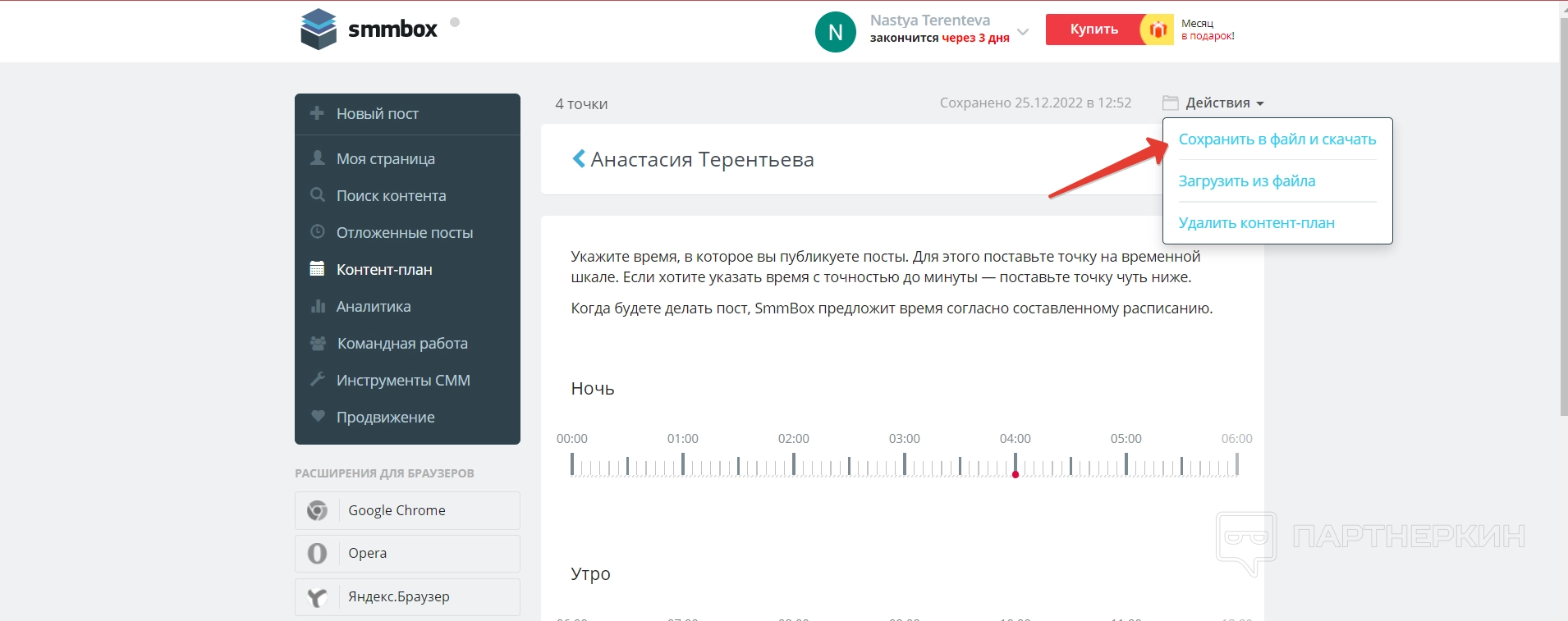
Task: Click the red point at 04:00
Action: [x=1016, y=474]
